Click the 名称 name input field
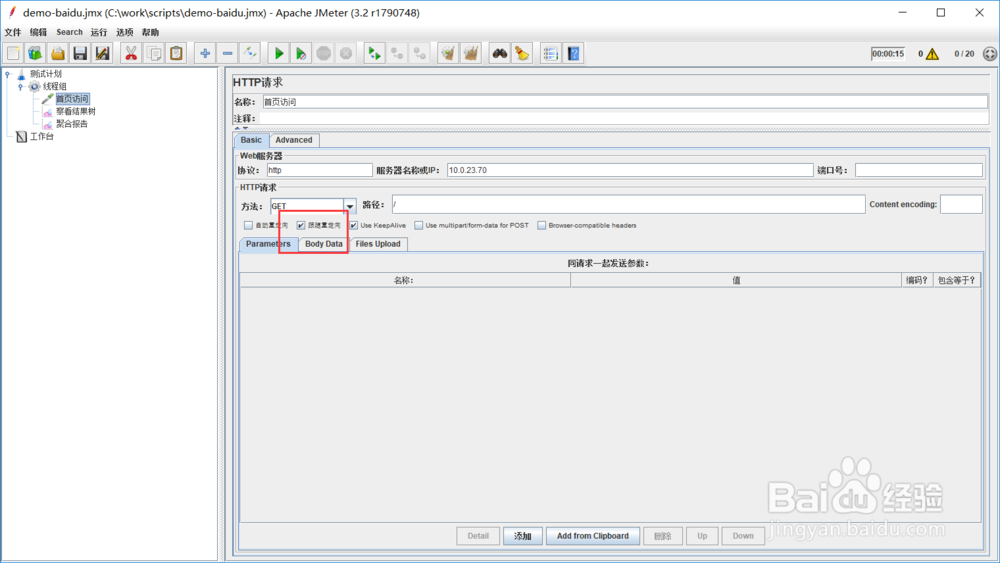Image resolution: width=1000 pixels, height=563 pixels. click(625, 102)
